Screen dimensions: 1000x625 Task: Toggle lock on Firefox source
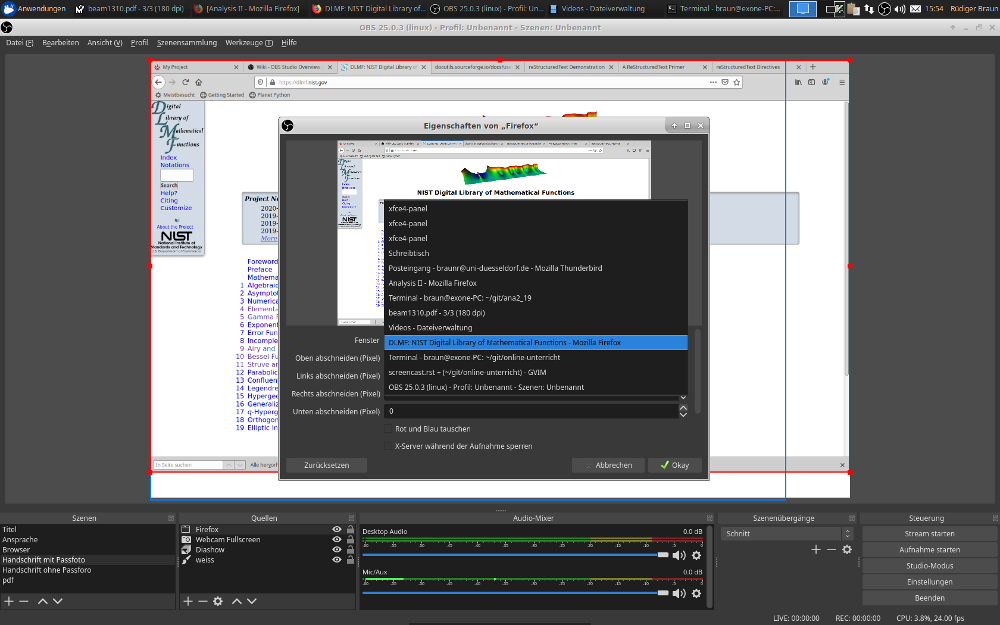point(350,529)
